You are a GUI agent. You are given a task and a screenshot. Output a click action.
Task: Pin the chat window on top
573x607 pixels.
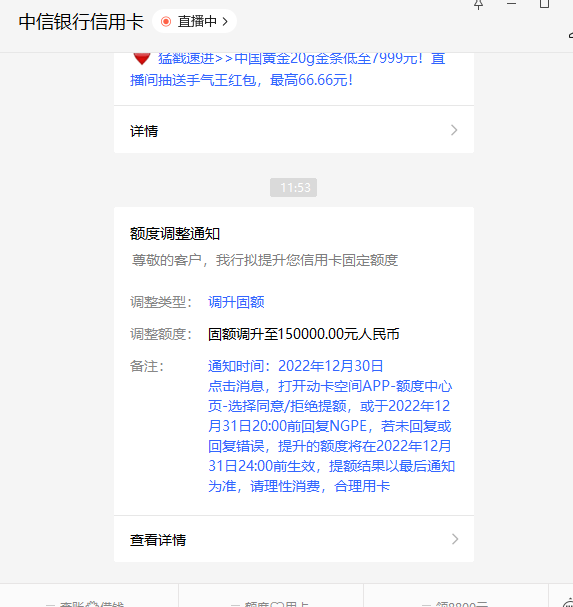click(x=479, y=5)
